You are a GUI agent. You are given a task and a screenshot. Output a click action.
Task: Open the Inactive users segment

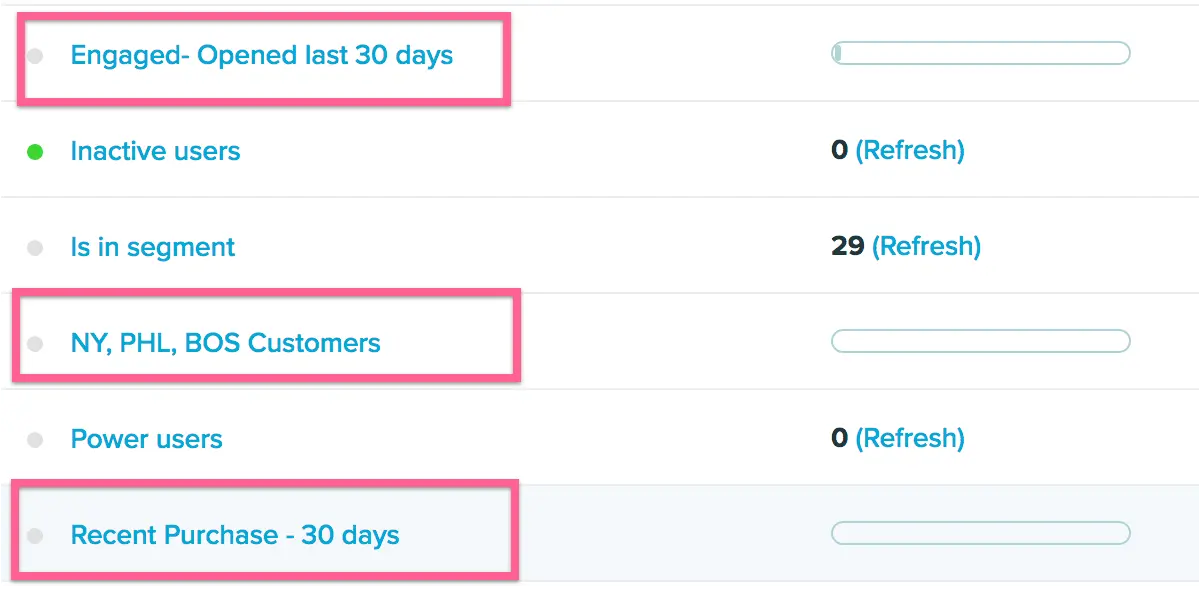tap(155, 151)
